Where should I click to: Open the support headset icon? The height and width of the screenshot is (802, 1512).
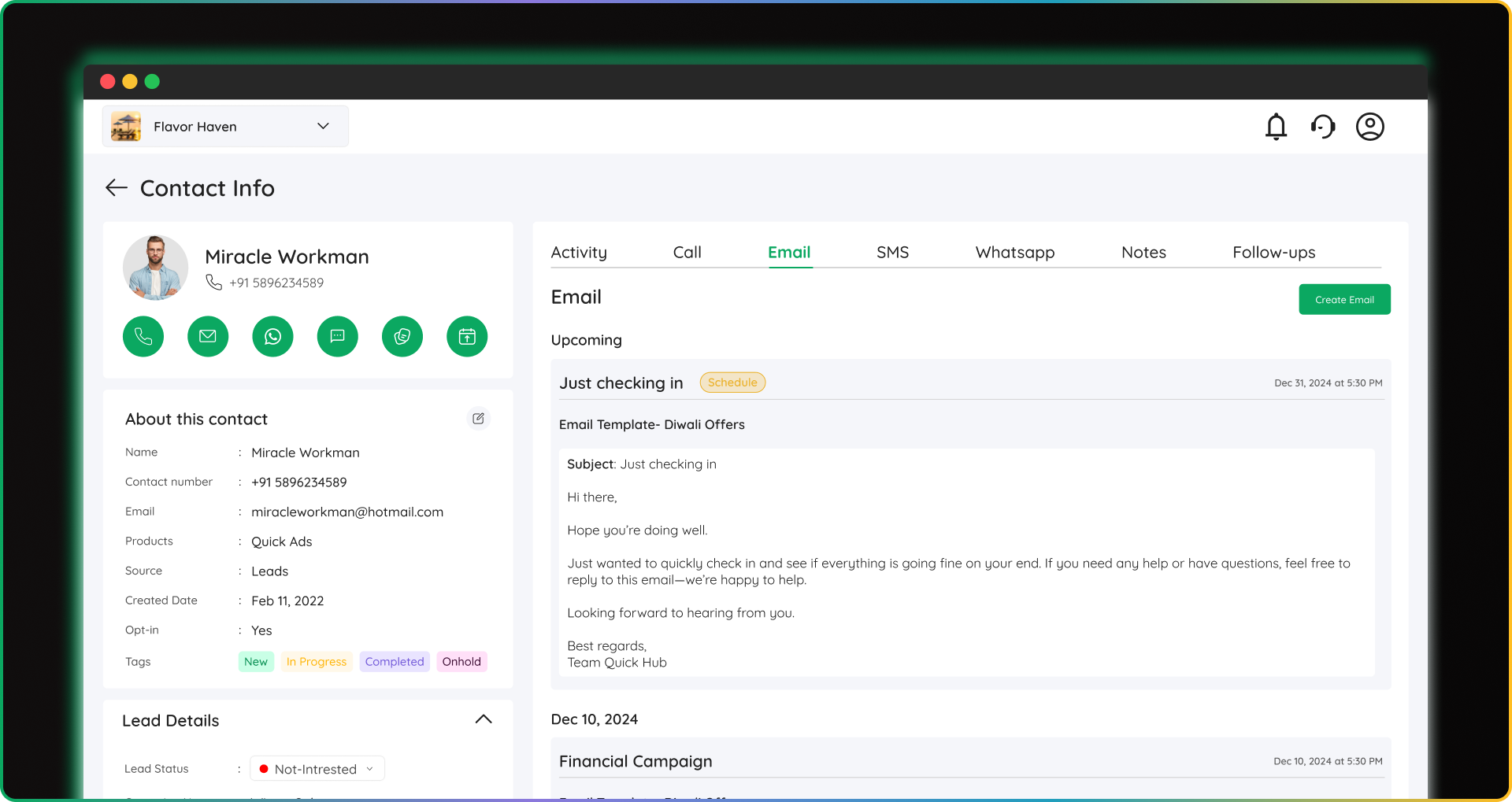click(1323, 127)
